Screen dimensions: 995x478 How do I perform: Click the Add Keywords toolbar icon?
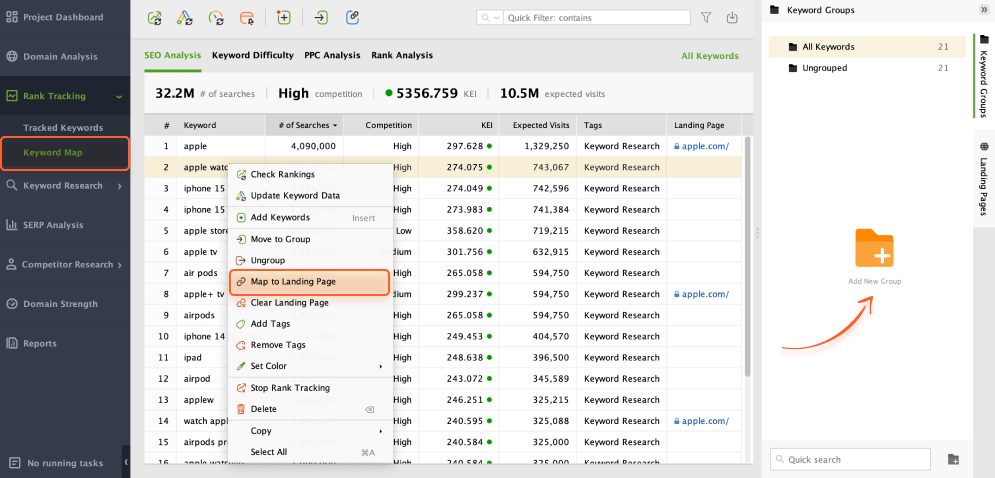284,18
